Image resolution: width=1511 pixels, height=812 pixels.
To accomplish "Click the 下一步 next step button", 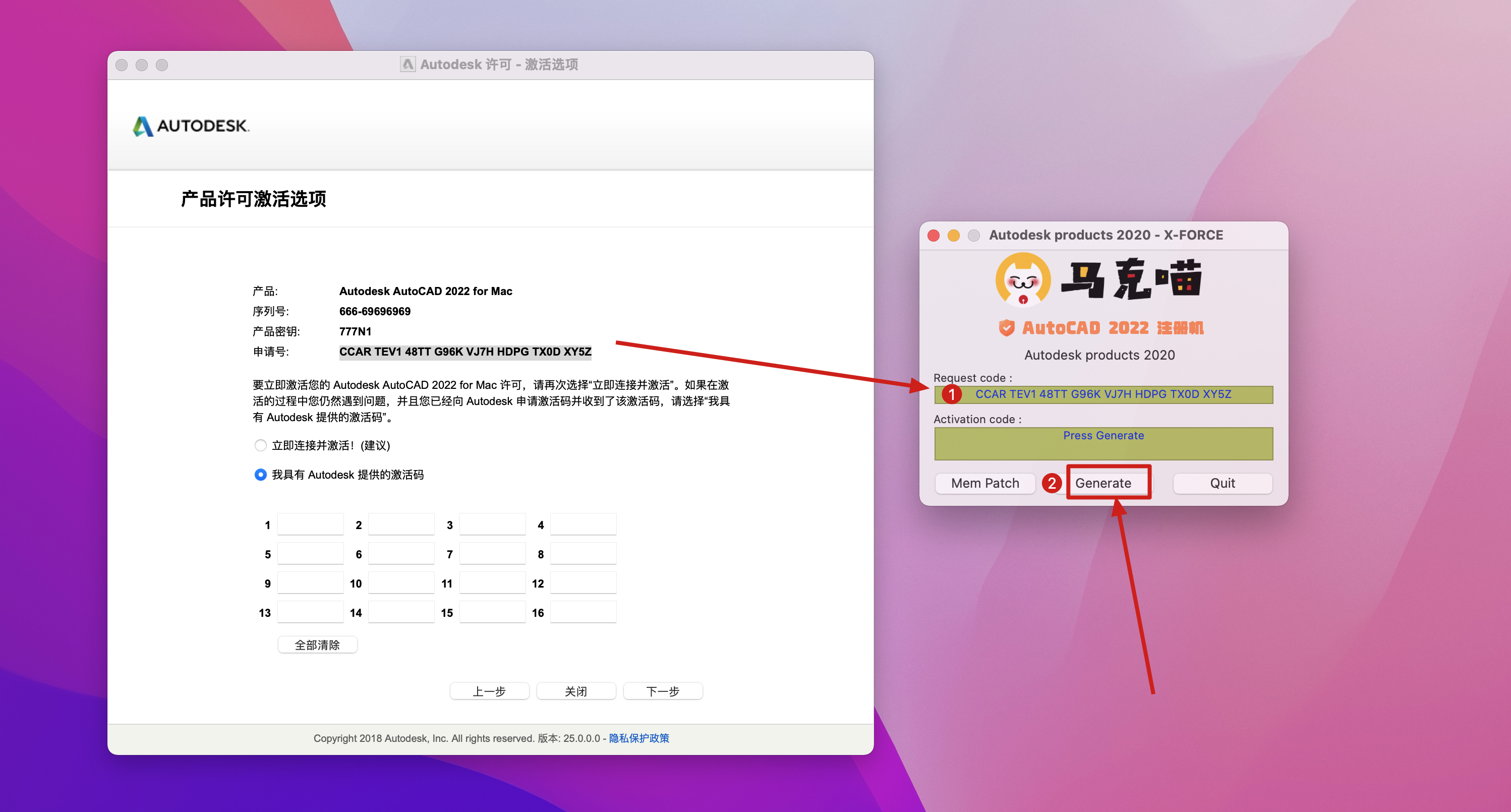I will [x=662, y=691].
